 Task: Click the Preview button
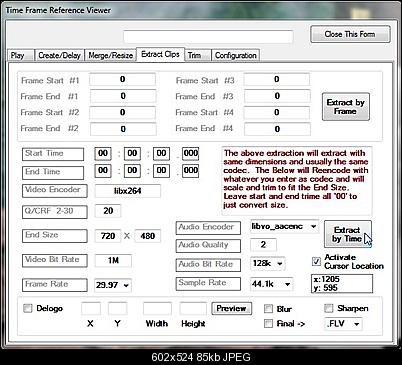(x=232, y=308)
